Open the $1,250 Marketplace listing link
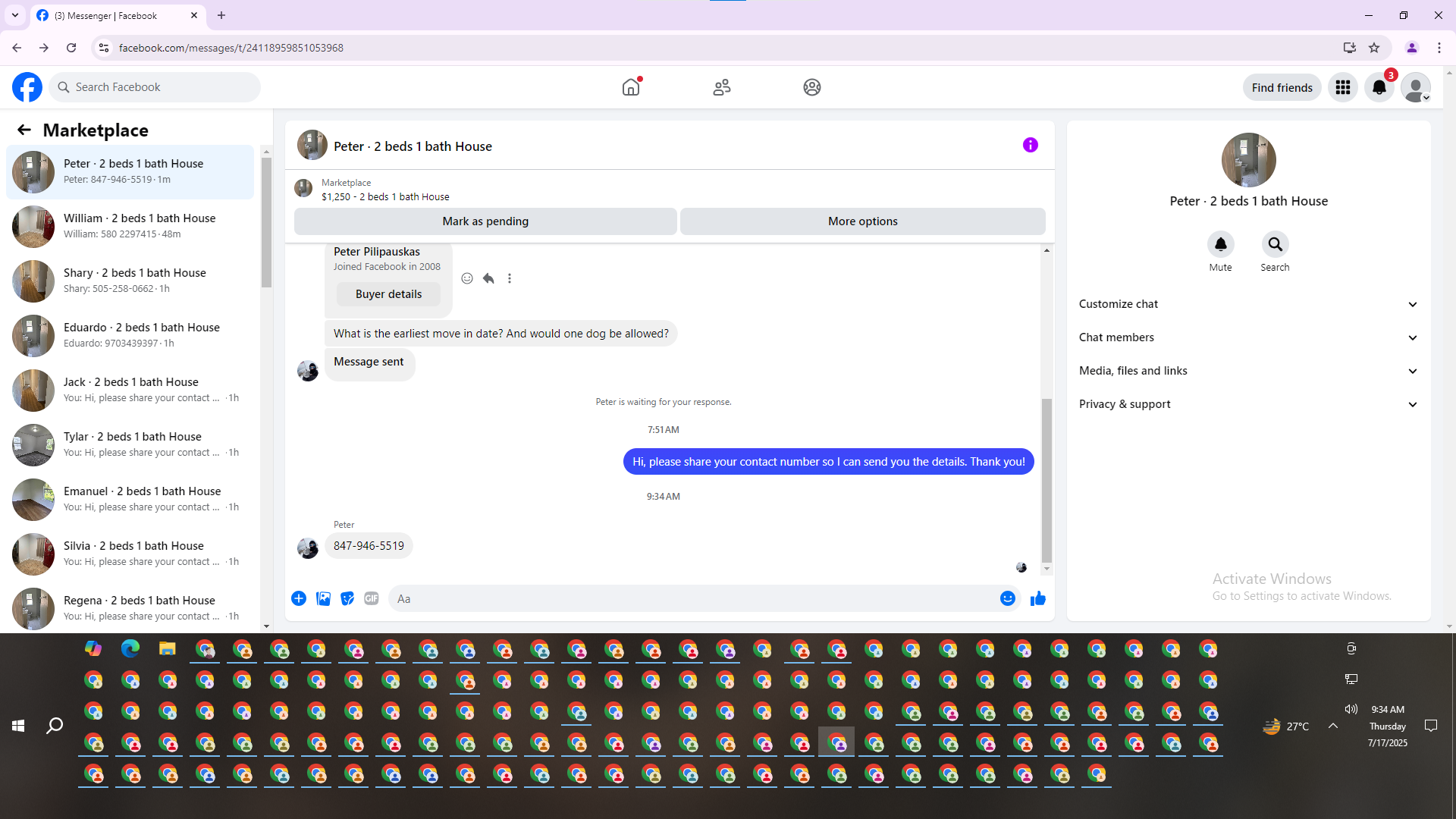The width and height of the screenshot is (1456, 819). pos(385,197)
